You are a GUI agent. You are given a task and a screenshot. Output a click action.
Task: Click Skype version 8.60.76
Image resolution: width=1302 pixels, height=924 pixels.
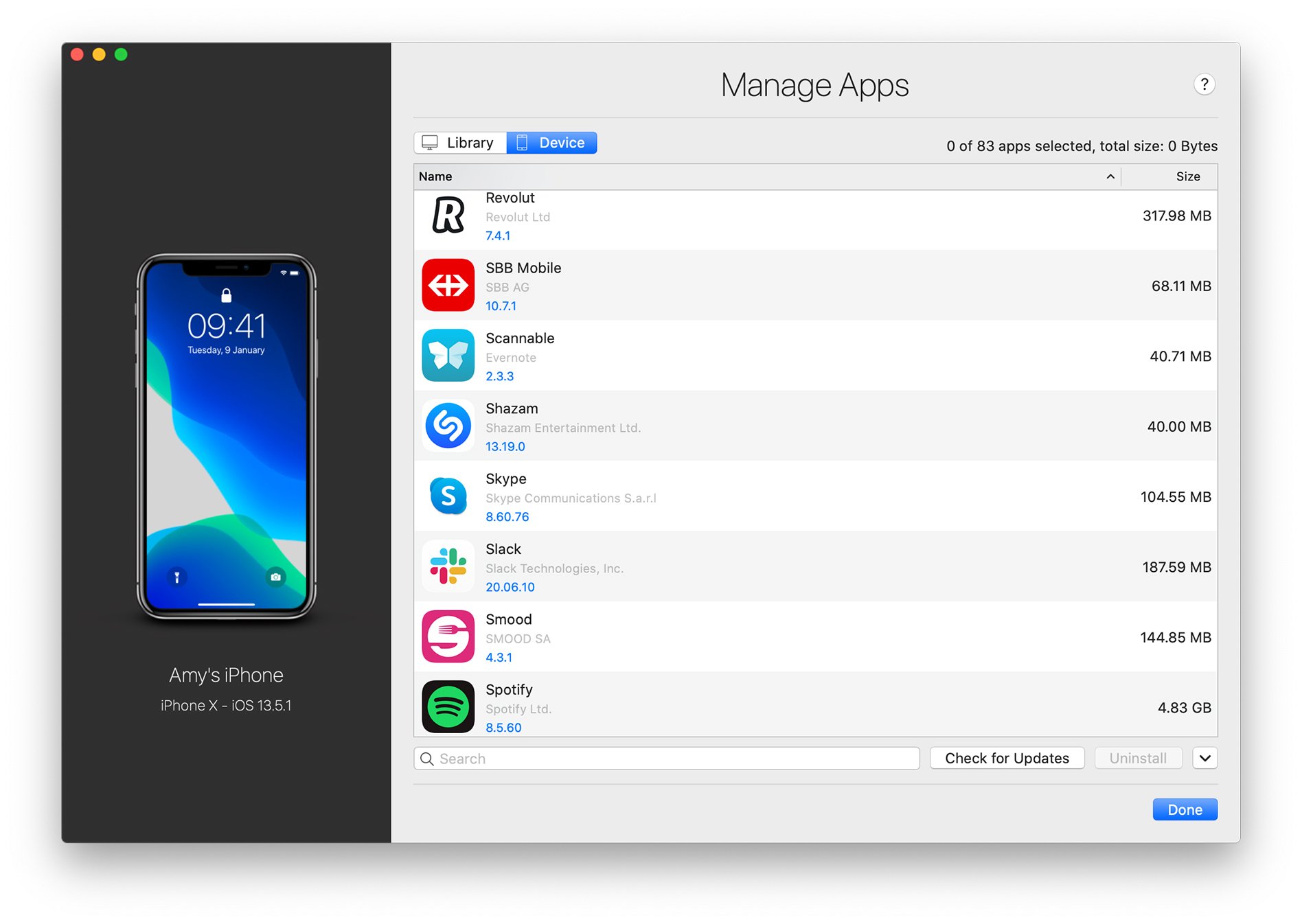[507, 516]
